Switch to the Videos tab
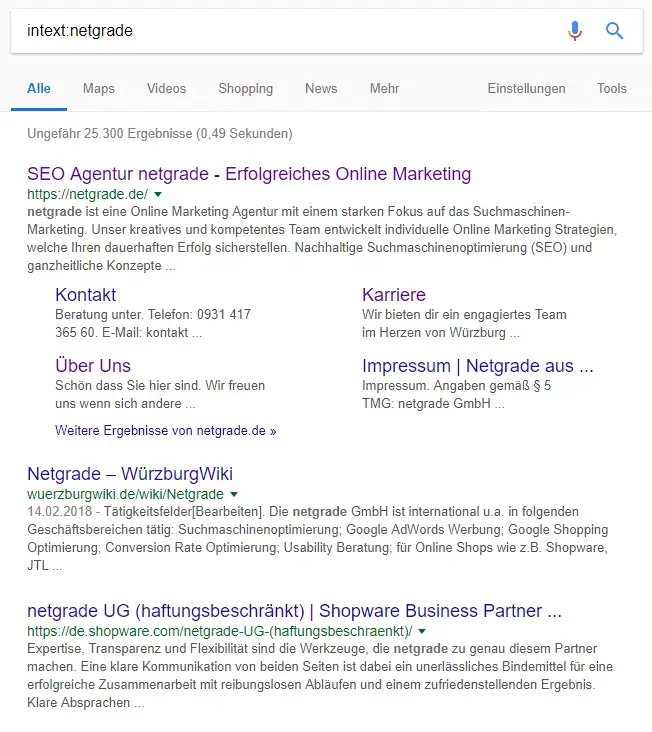Image resolution: width=652 pixels, height=732 pixels. click(166, 89)
